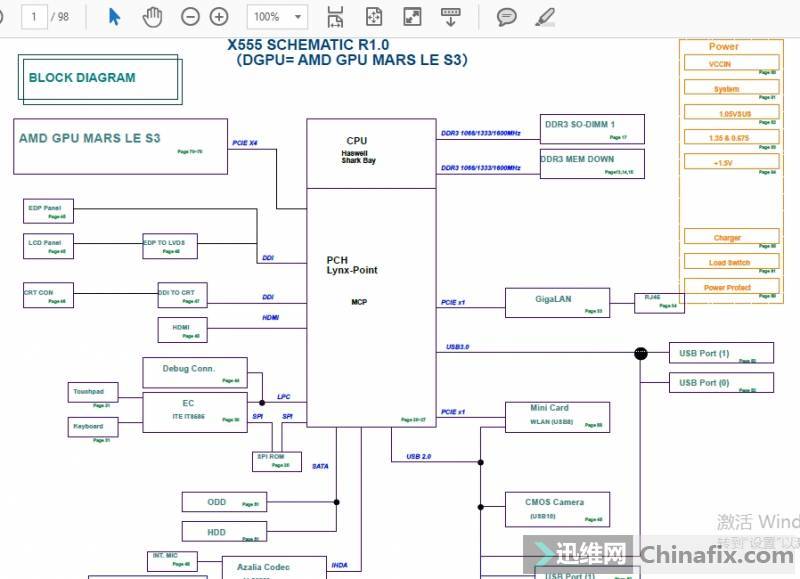This screenshot has height=579, width=800.
Task: Click the SPI ROM block
Action: [277, 461]
